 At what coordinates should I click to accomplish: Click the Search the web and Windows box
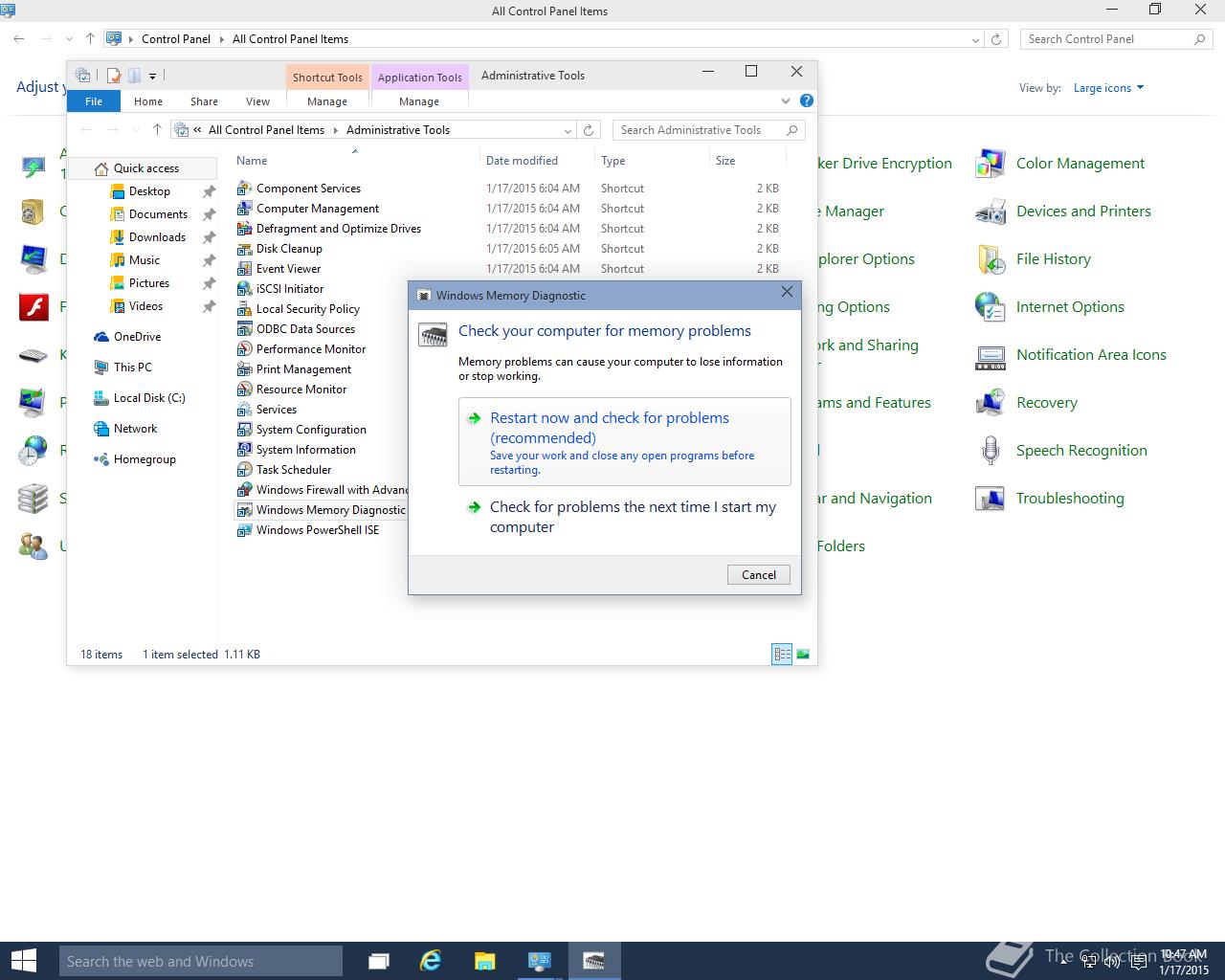pyautogui.click(x=201, y=961)
